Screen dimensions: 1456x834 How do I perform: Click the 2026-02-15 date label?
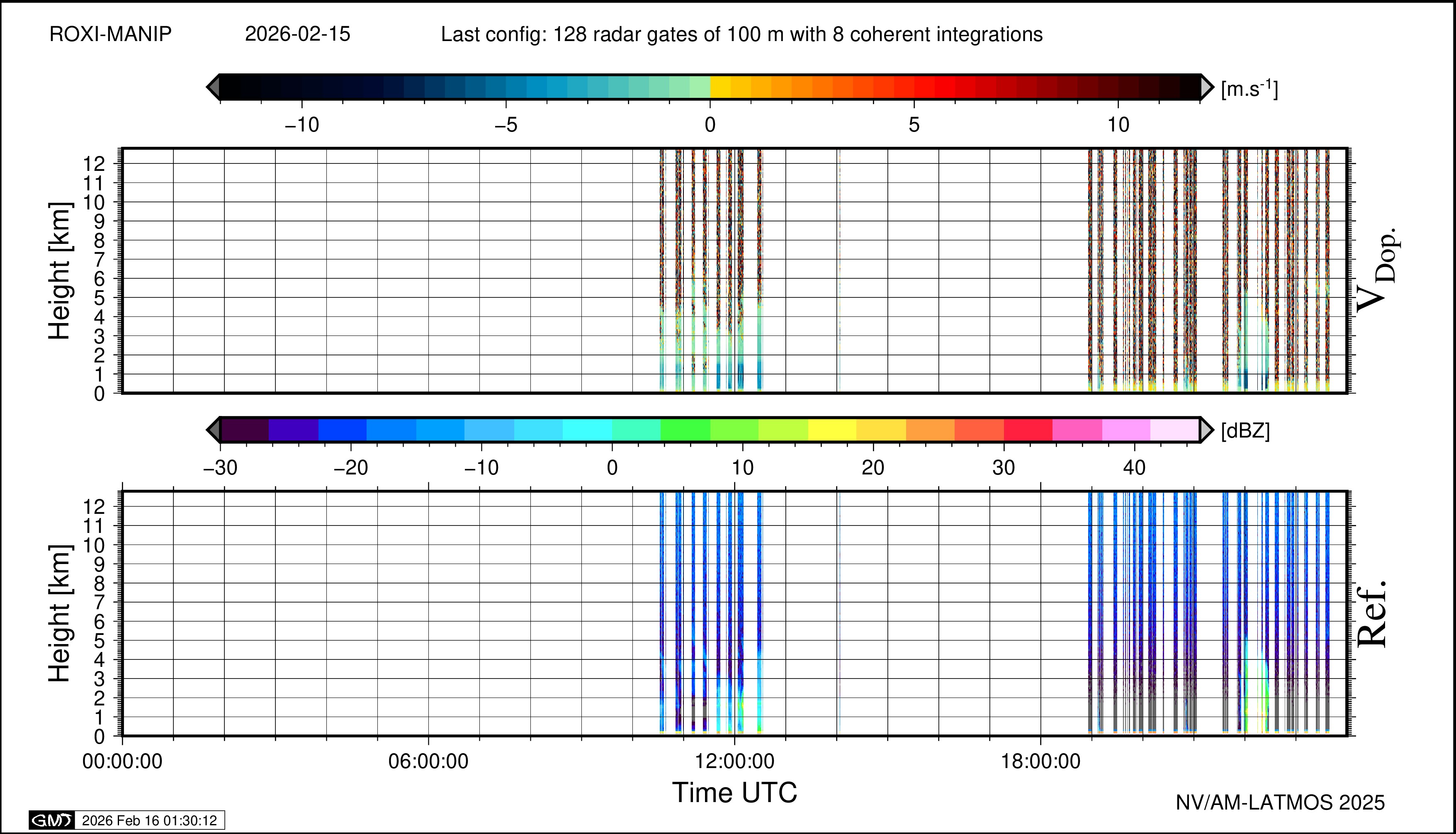[297, 34]
